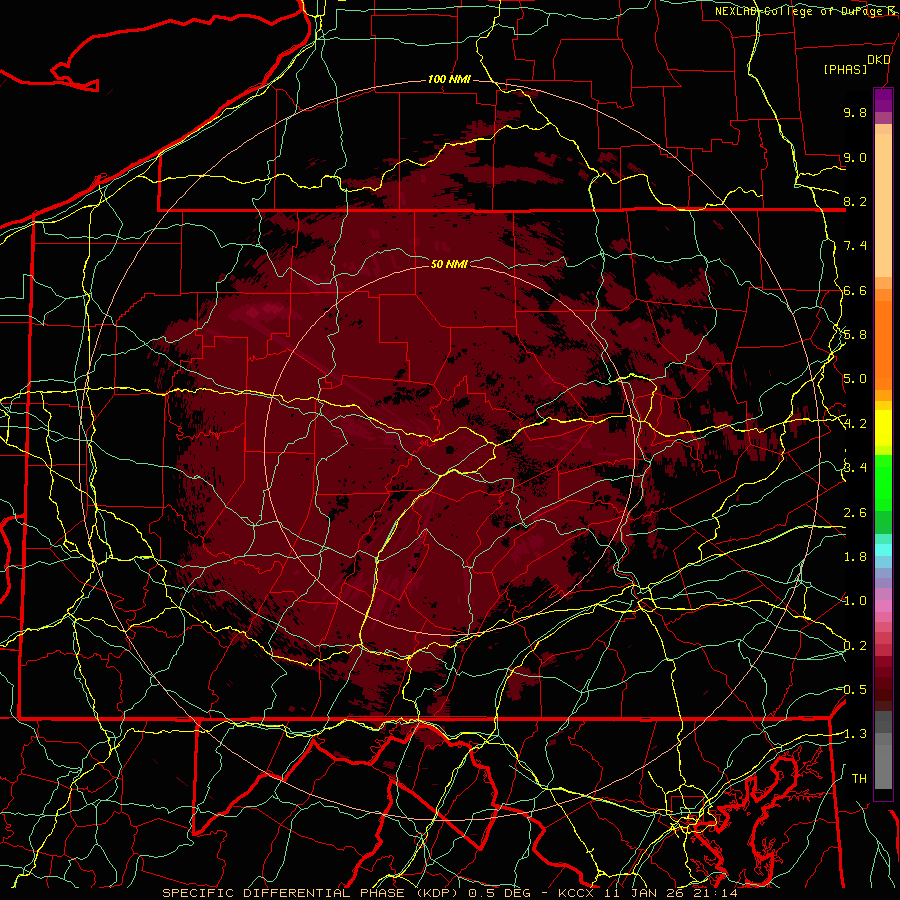Screen dimensions: 900x900
Task: Click the 1.8 value on the color scale
Action: (855, 557)
